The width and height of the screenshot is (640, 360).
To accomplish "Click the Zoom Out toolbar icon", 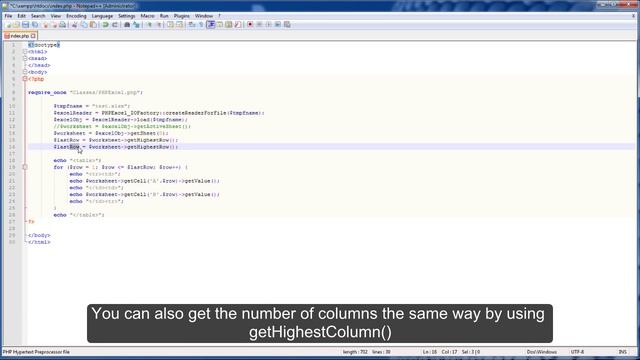I will click(x=159, y=24).
